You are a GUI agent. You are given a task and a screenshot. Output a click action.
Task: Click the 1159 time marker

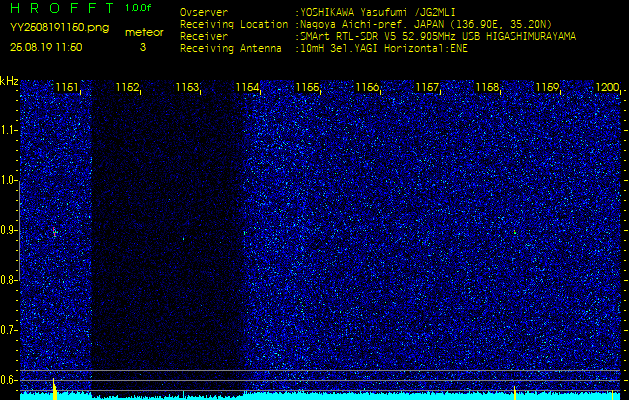(548, 87)
